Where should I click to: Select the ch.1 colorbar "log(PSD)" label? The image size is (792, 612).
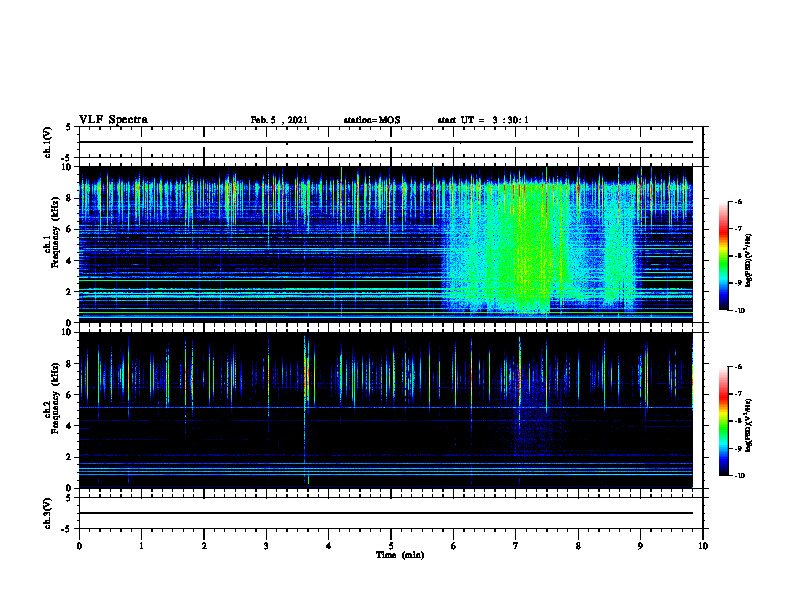tap(748, 261)
